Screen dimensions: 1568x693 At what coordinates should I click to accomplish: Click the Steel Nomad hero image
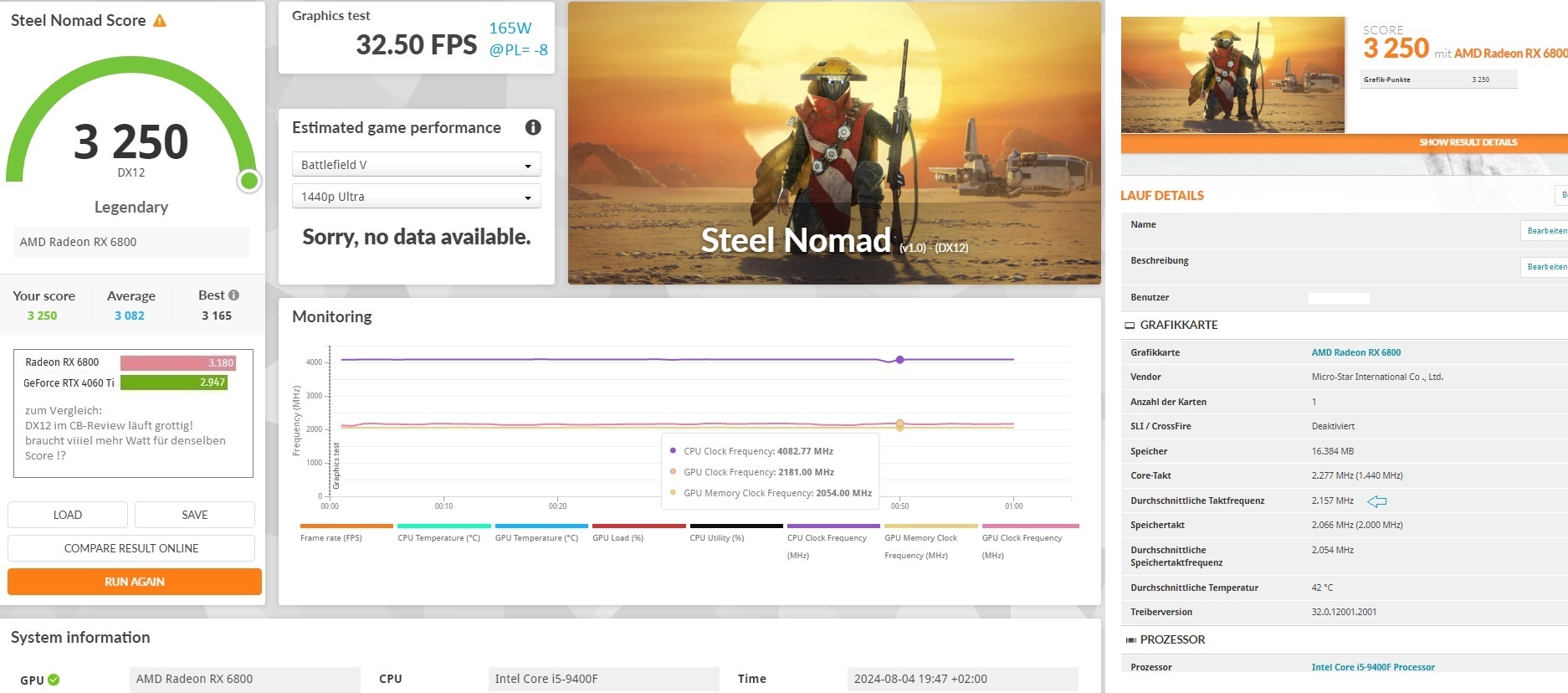point(834,143)
